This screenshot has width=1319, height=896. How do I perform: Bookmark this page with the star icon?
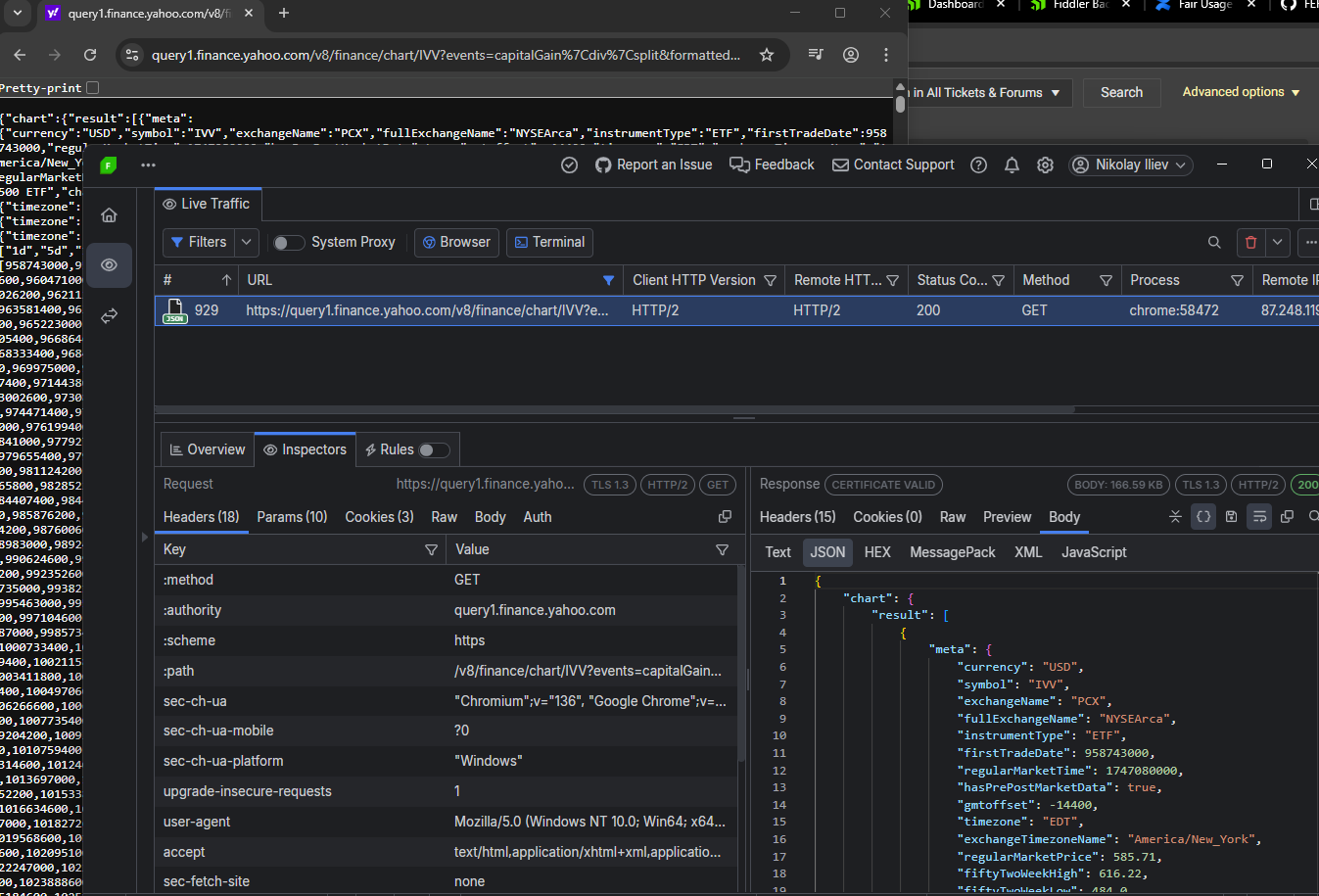pyautogui.click(x=767, y=55)
